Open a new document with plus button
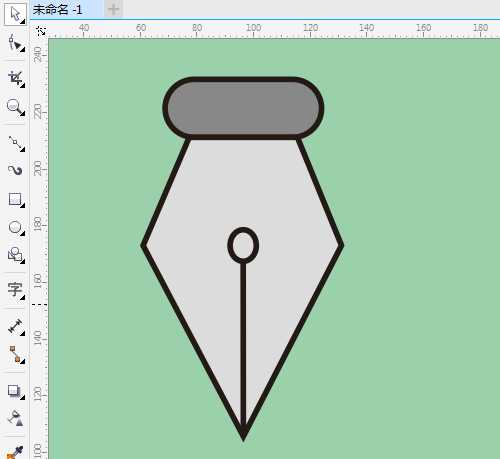 tap(113, 9)
